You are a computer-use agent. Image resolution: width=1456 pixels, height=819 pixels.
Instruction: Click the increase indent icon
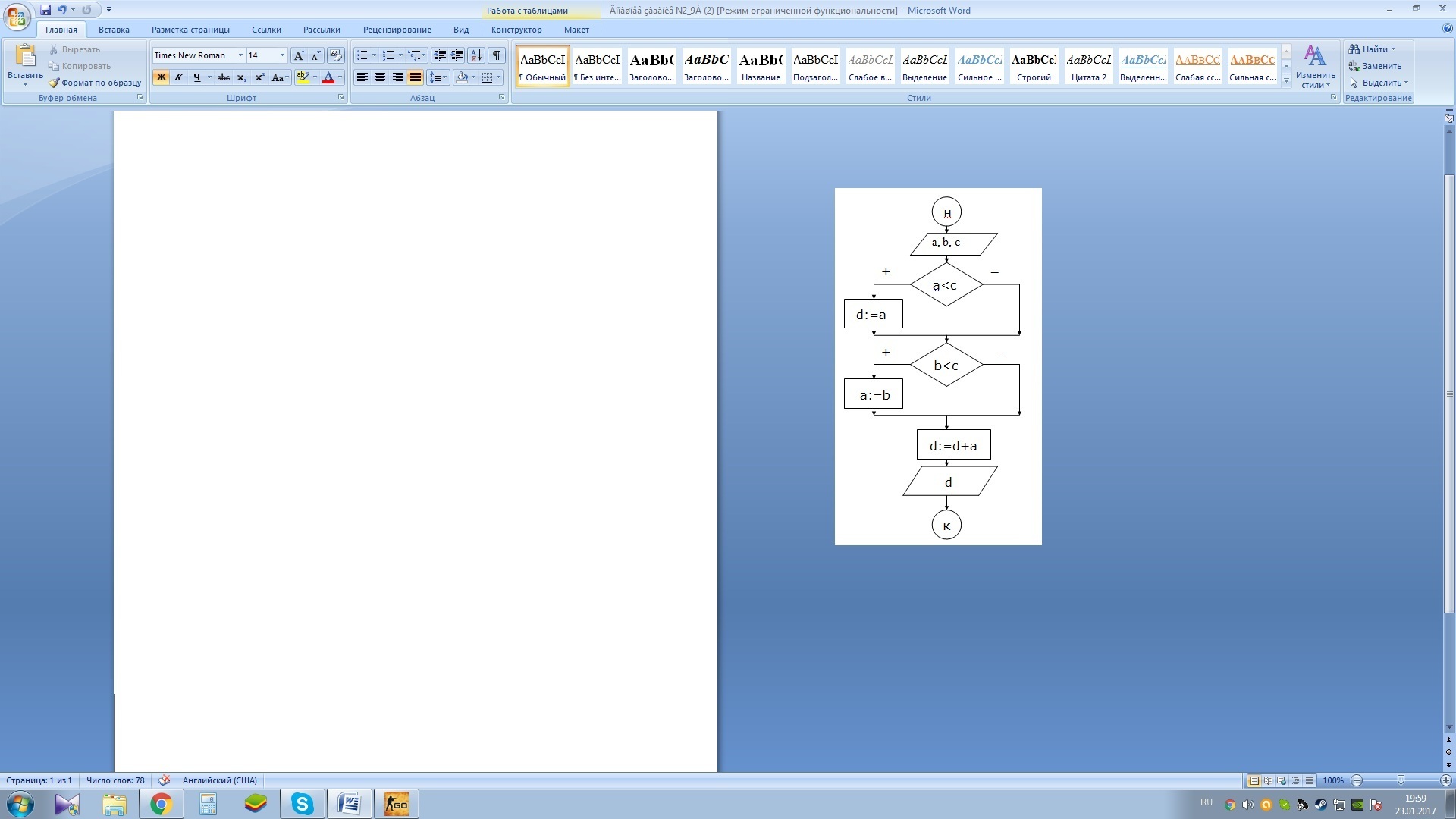pyautogui.click(x=457, y=55)
